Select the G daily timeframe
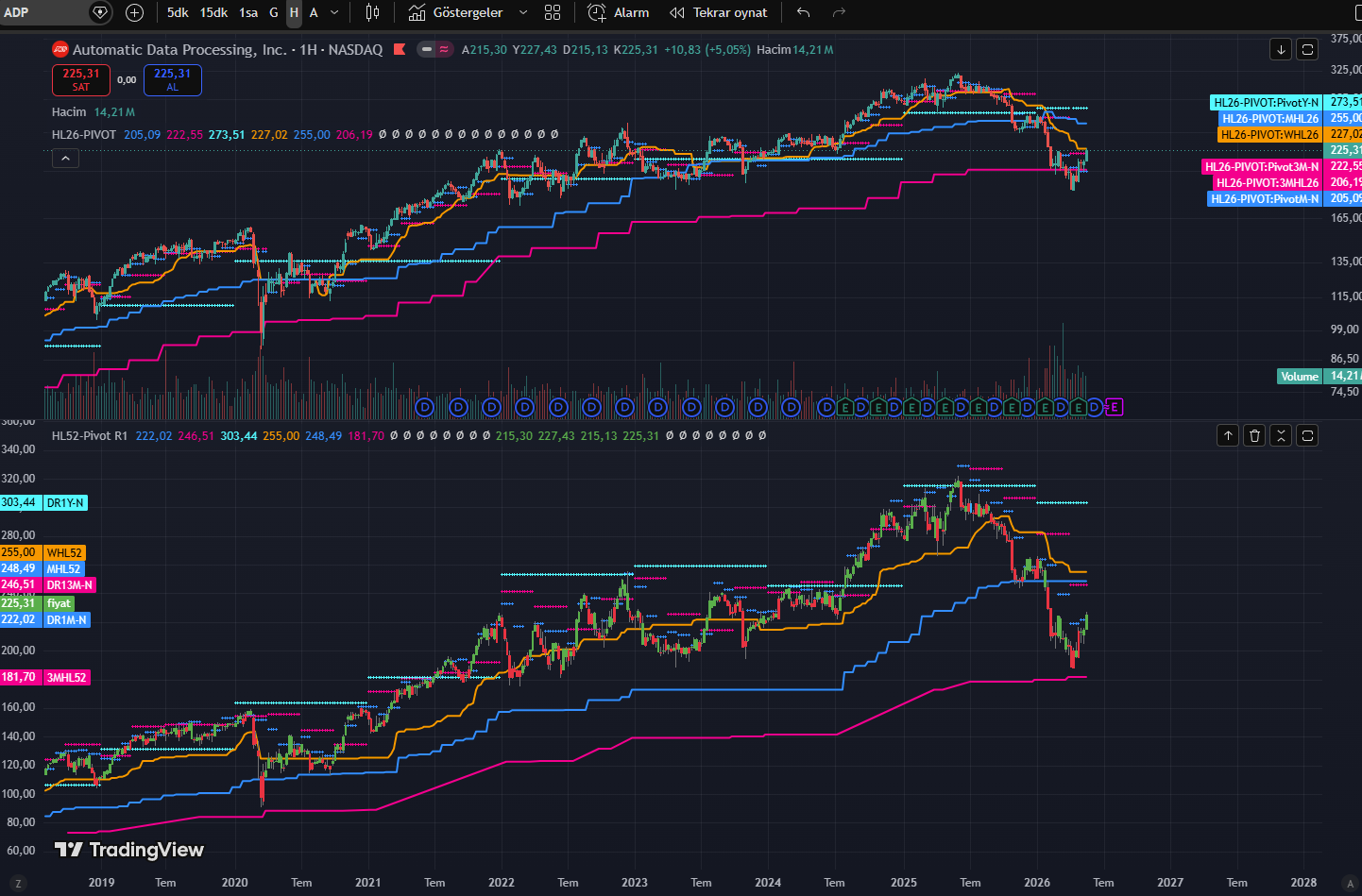The height and width of the screenshot is (896, 1362). coord(274,12)
